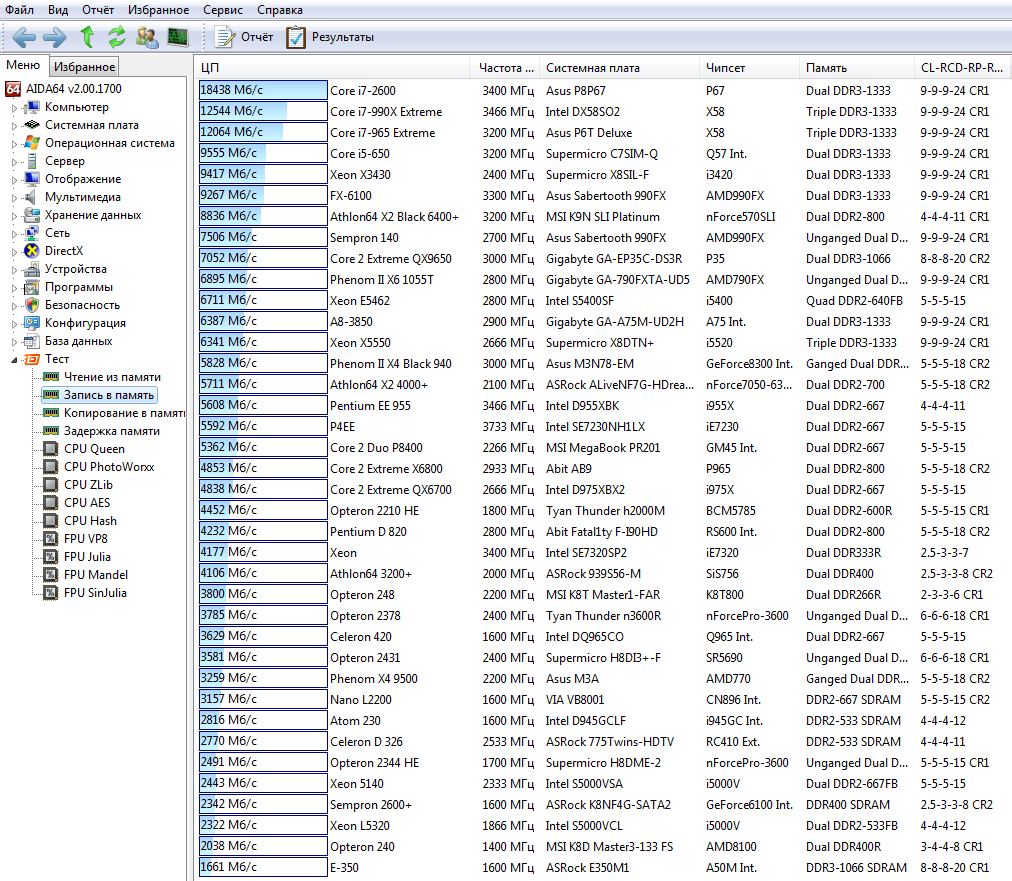
Task: Switch to the Меню tab
Action: [x=23, y=65]
